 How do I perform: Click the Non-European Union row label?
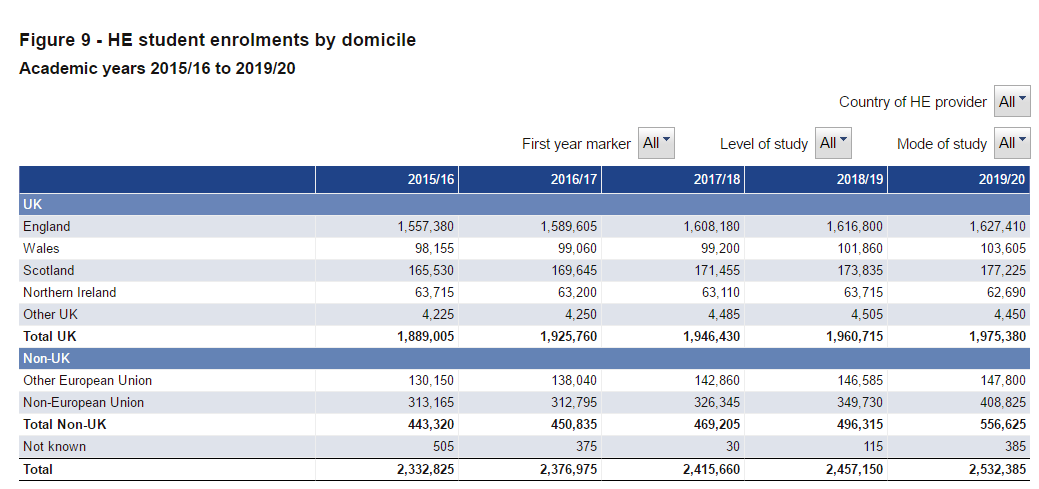tap(83, 403)
